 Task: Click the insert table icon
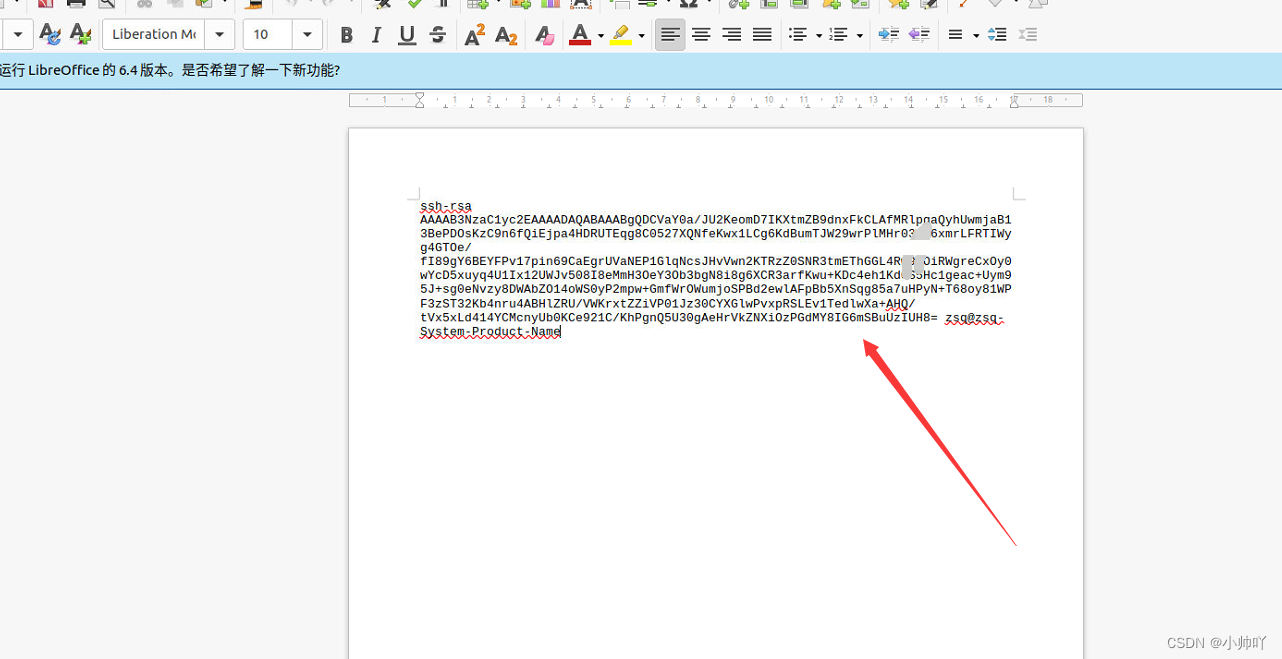(478, 3)
